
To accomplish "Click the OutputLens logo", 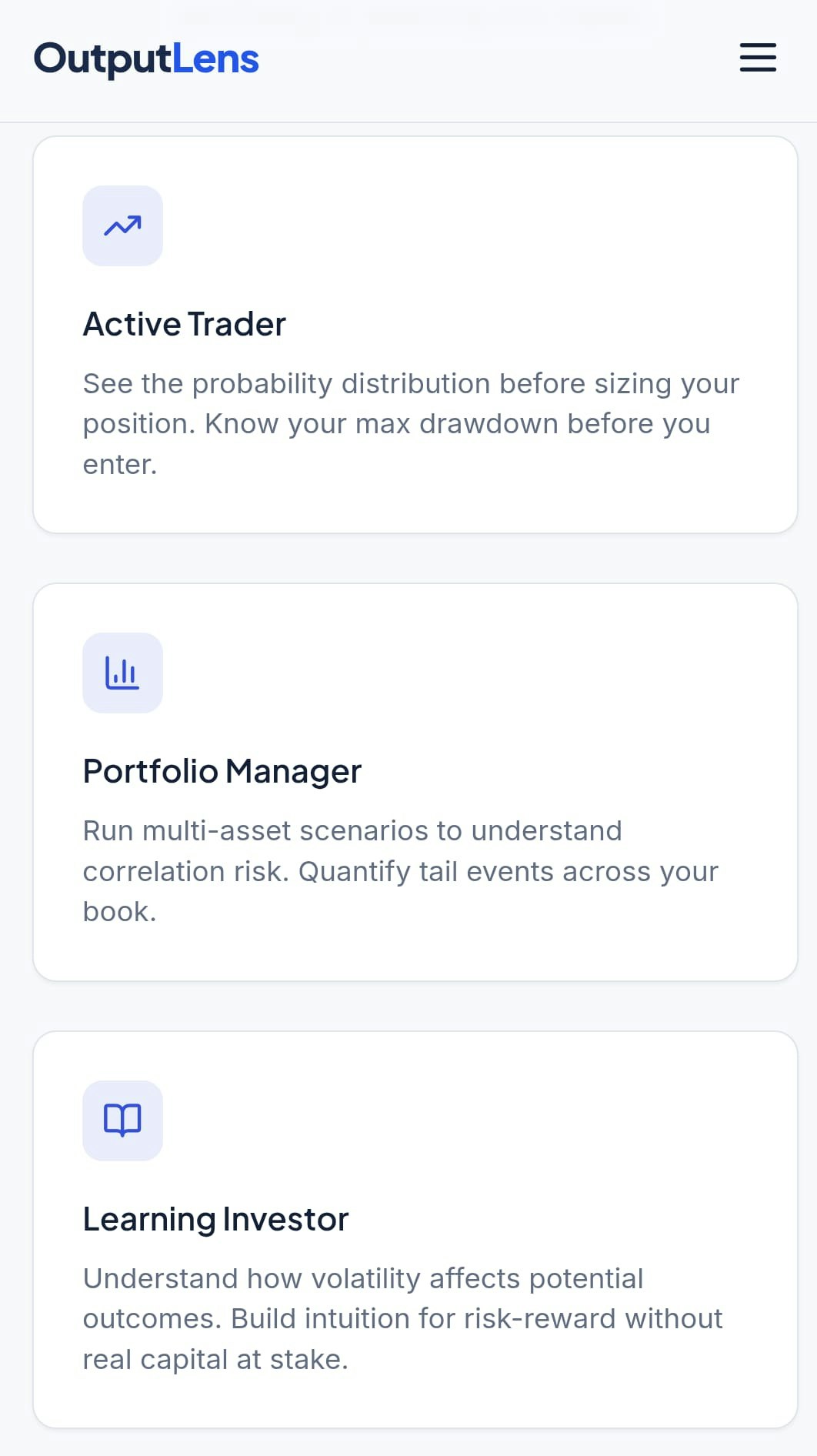I will tap(145, 58).
